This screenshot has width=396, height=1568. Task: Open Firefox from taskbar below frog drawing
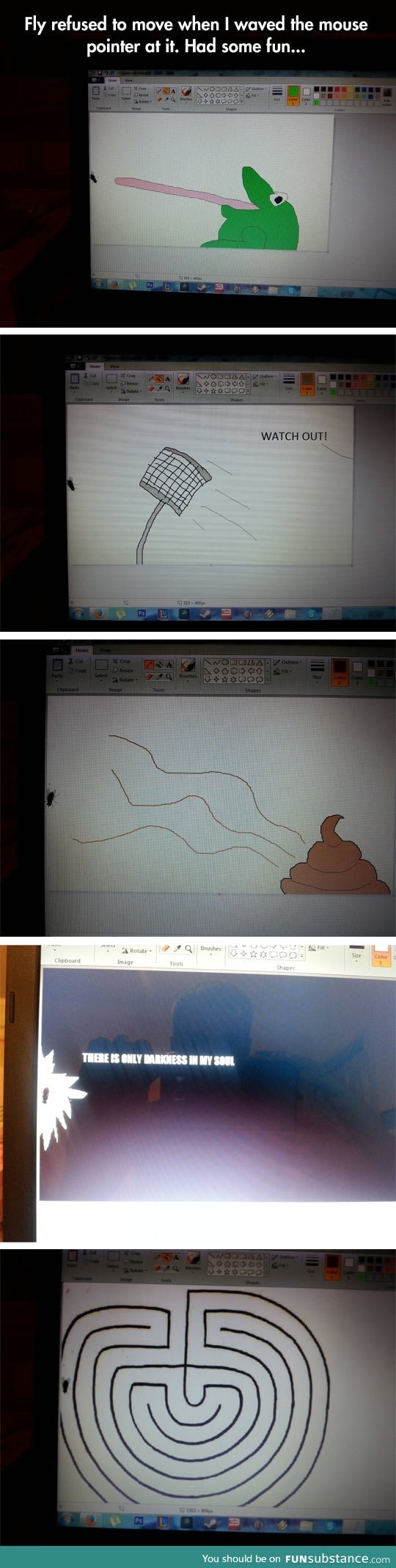114,284
